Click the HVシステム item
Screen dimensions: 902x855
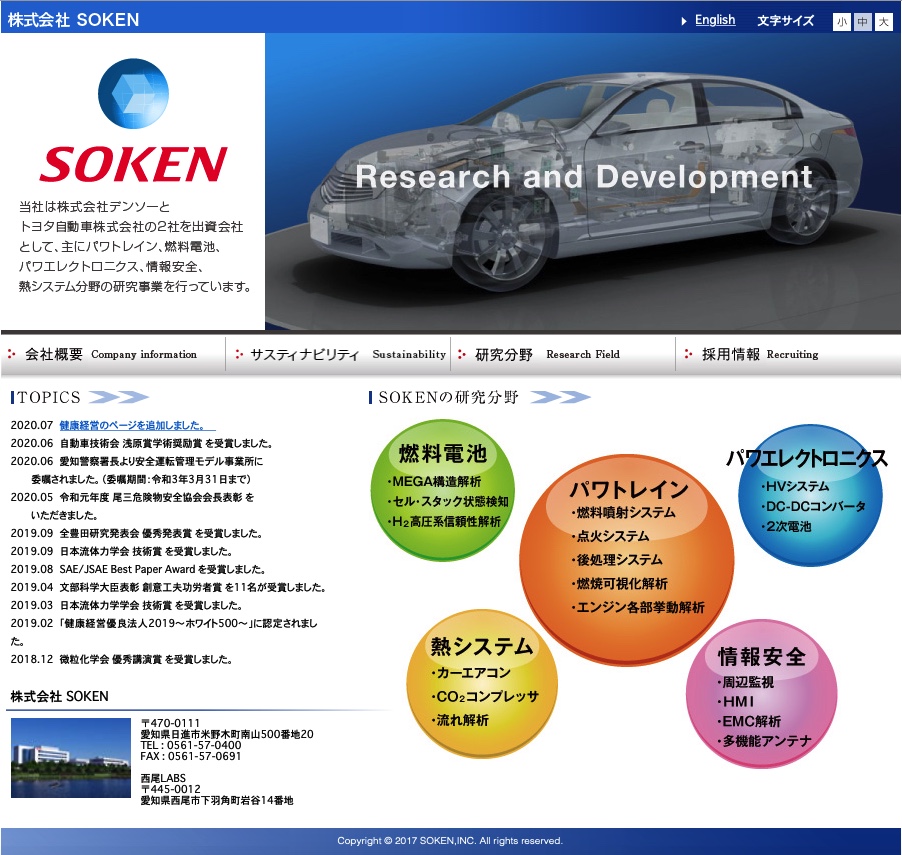(795, 487)
